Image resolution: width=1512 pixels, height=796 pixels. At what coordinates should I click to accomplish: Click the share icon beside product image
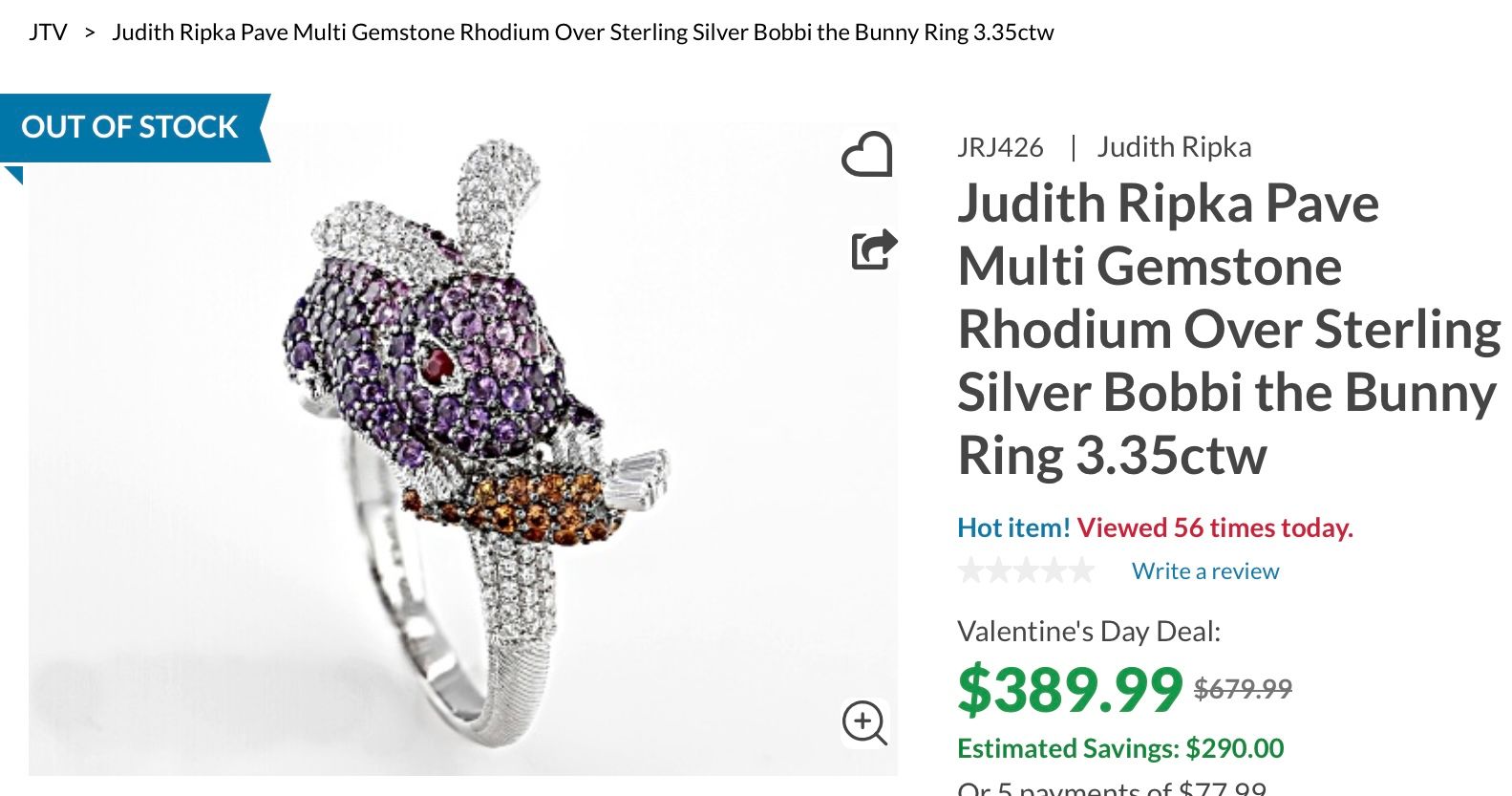point(873,249)
